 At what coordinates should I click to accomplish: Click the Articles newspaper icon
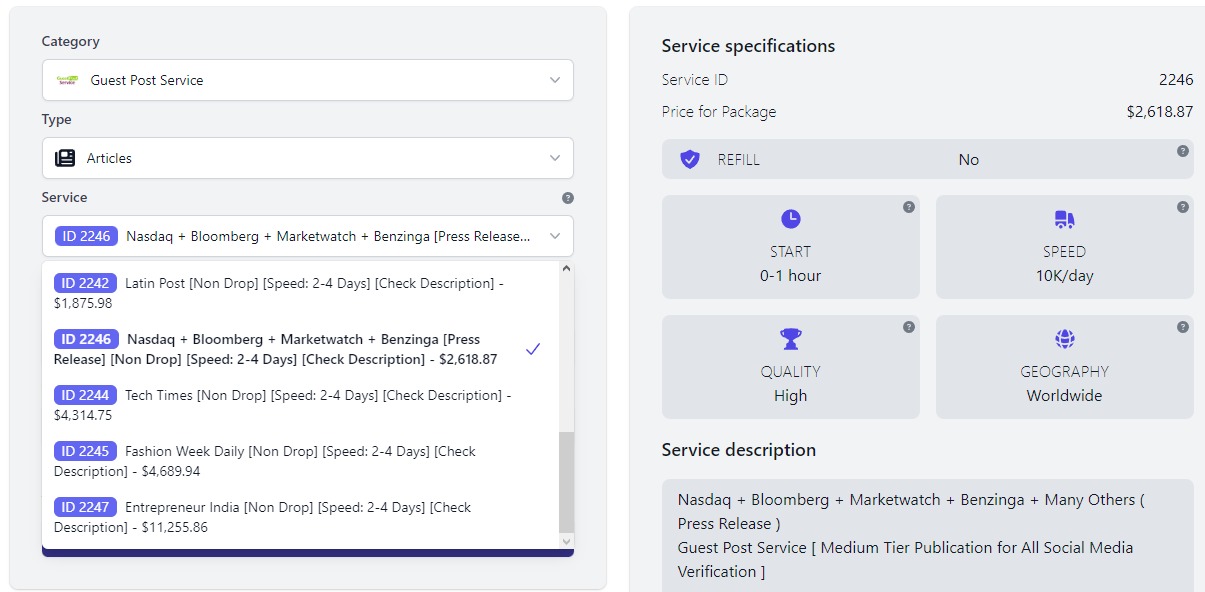[65, 158]
